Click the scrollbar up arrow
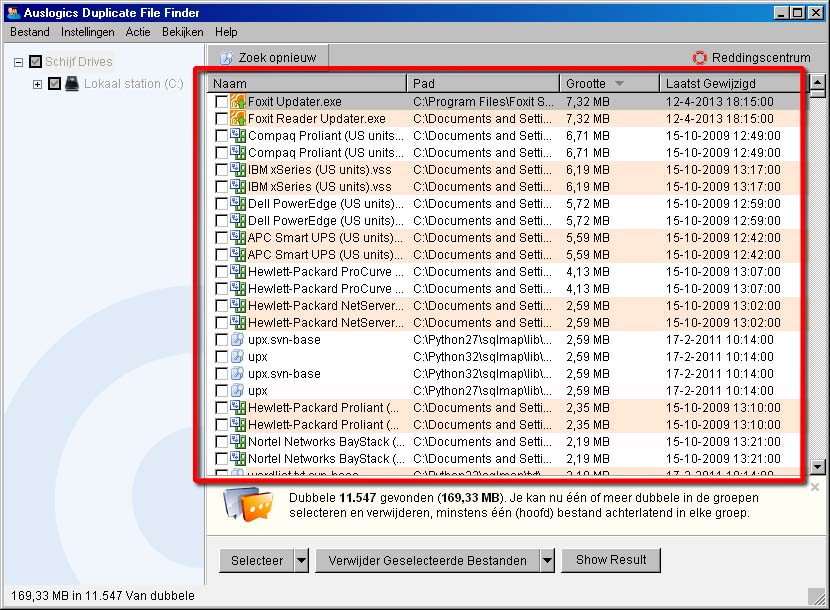This screenshot has height=610, width=830. [818, 82]
